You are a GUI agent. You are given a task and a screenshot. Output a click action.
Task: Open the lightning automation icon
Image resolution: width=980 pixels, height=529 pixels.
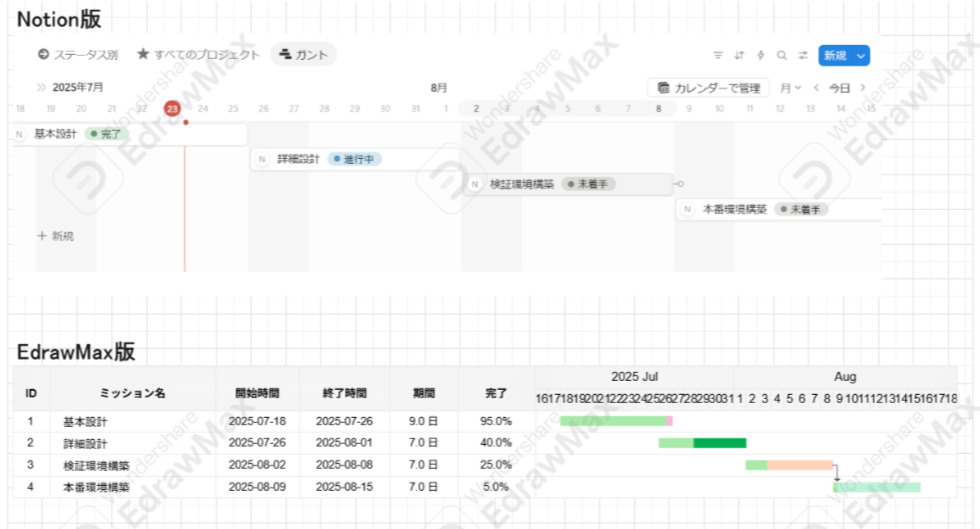point(761,55)
